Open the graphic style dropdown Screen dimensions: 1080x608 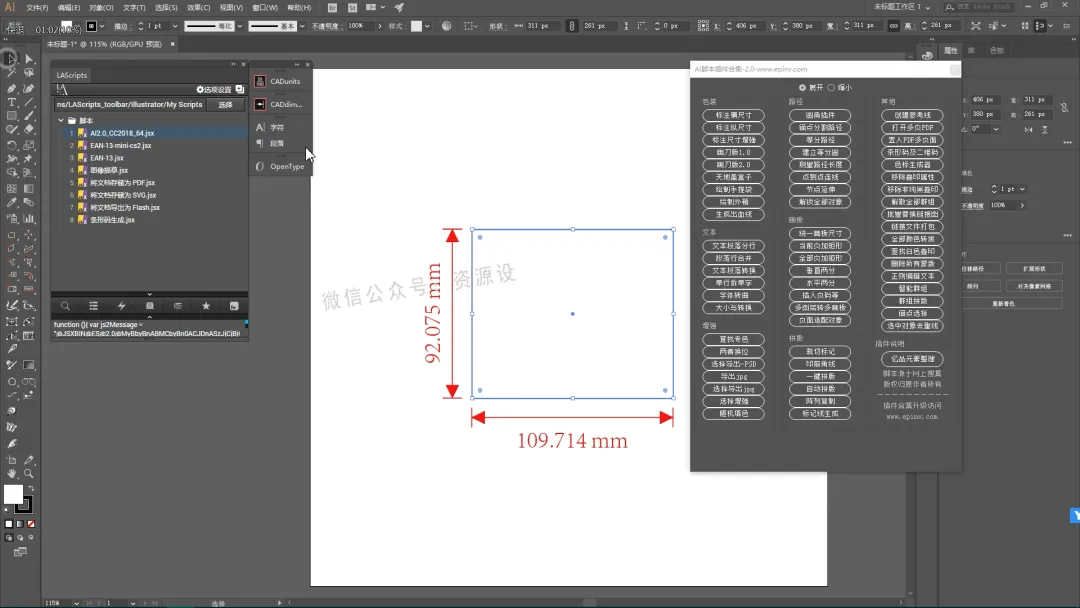tap(427, 26)
